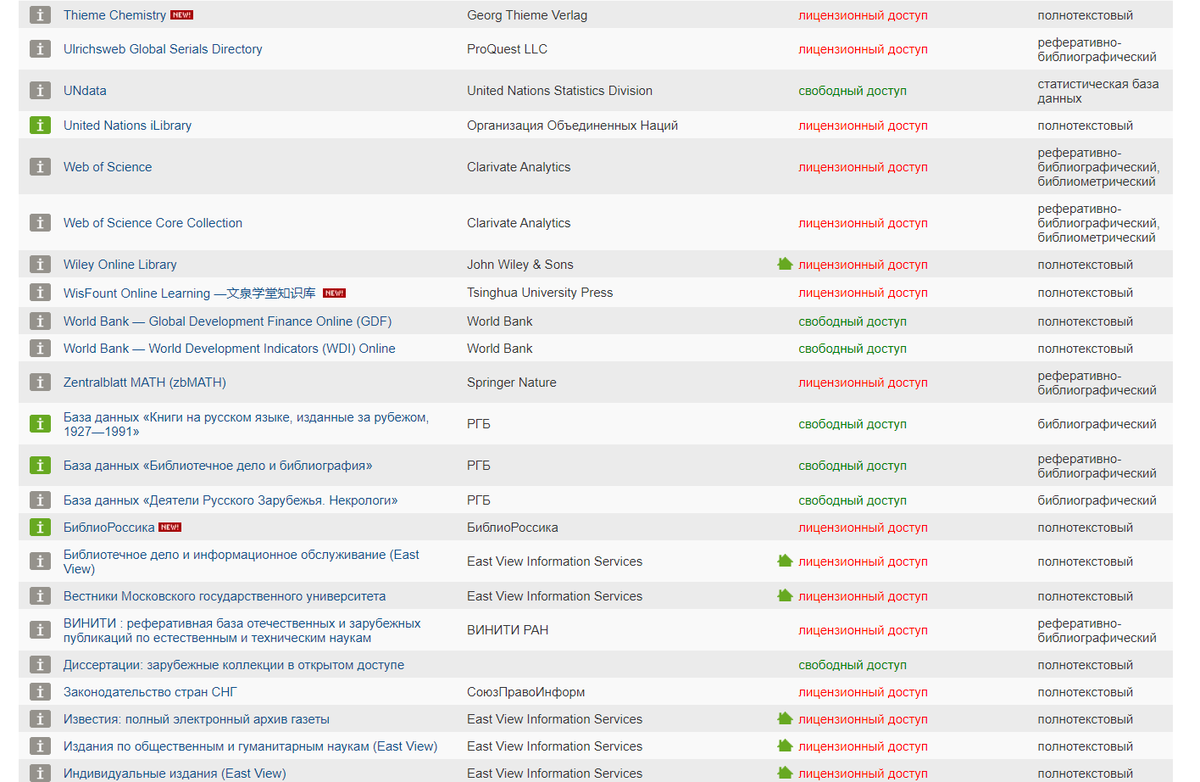1200x782 pixels.
Task: Click info icon for WisFount Online Learning
Action: coord(40,293)
